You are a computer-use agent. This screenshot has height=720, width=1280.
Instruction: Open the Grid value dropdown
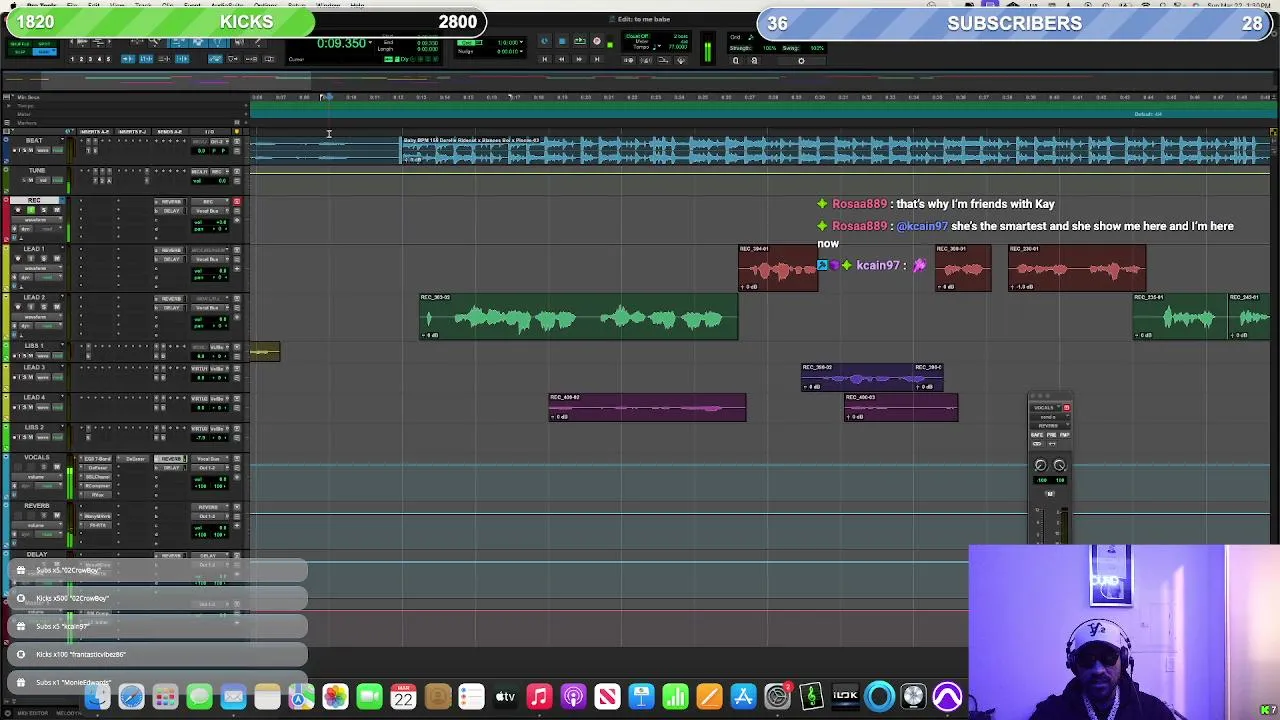(x=521, y=43)
